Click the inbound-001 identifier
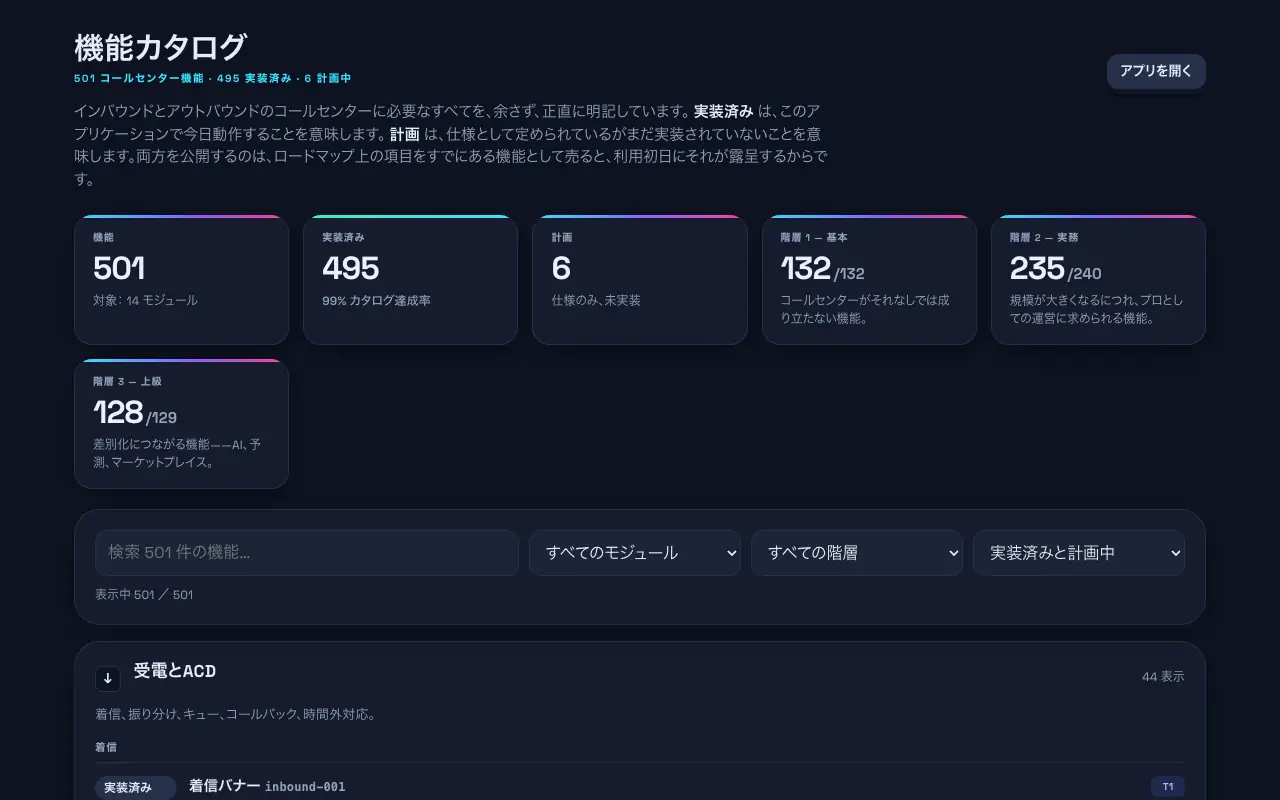The height and width of the screenshot is (800, 1280). coord(305,787)
